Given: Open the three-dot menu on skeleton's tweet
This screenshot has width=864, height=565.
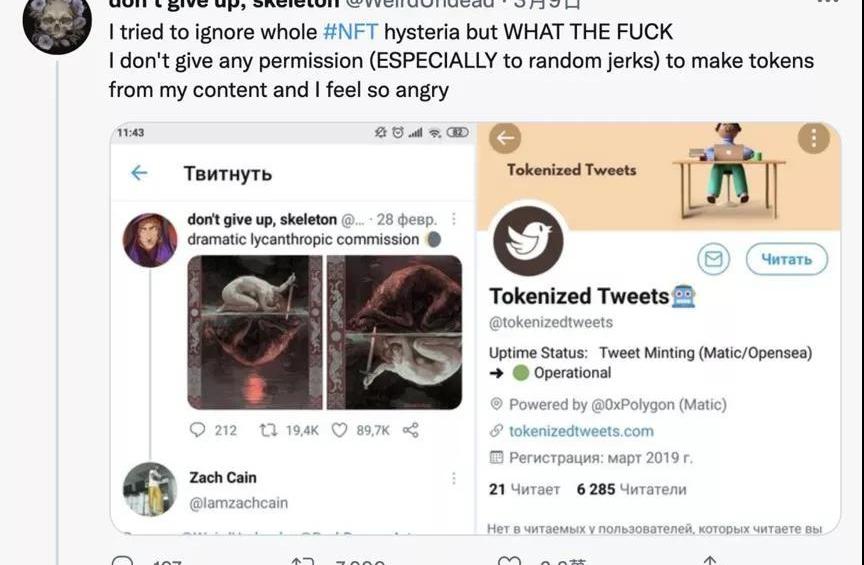Looking at the screenshot, I should 454,219.
